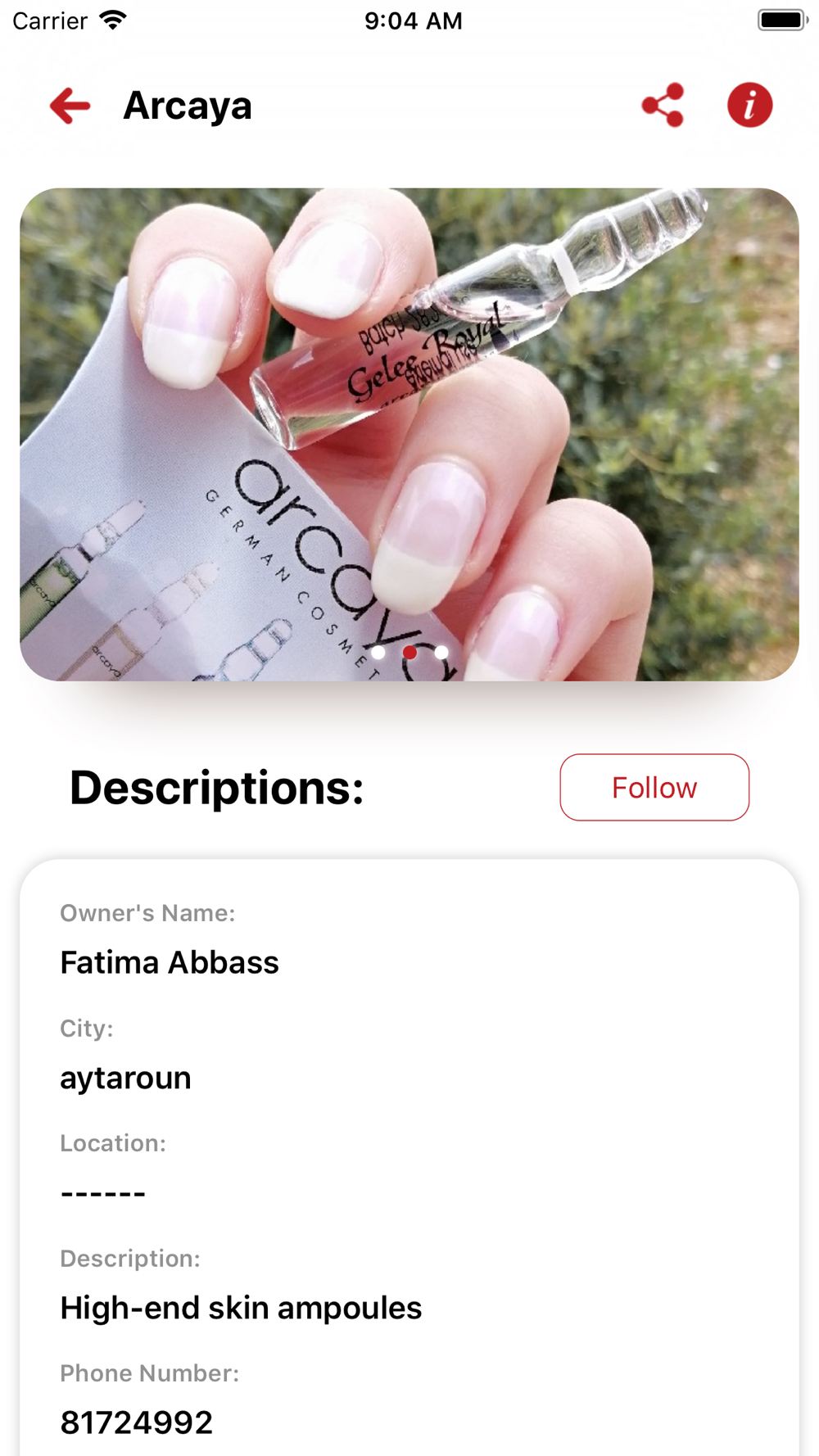Open the red info icon
The width and height of the screenshot is (819, 1456).
(749, 105)
